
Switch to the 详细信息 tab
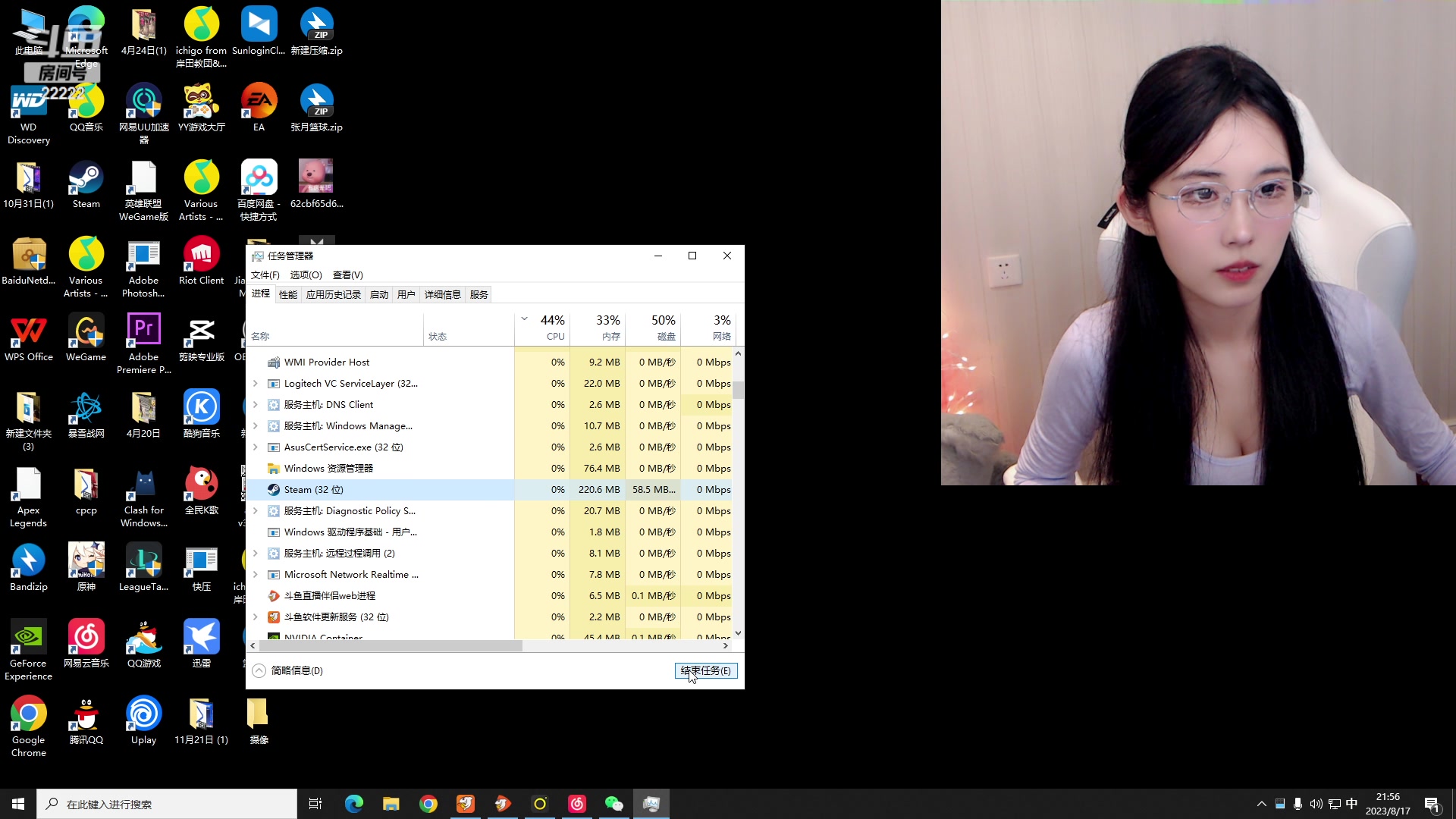click(x=442, y=294)
